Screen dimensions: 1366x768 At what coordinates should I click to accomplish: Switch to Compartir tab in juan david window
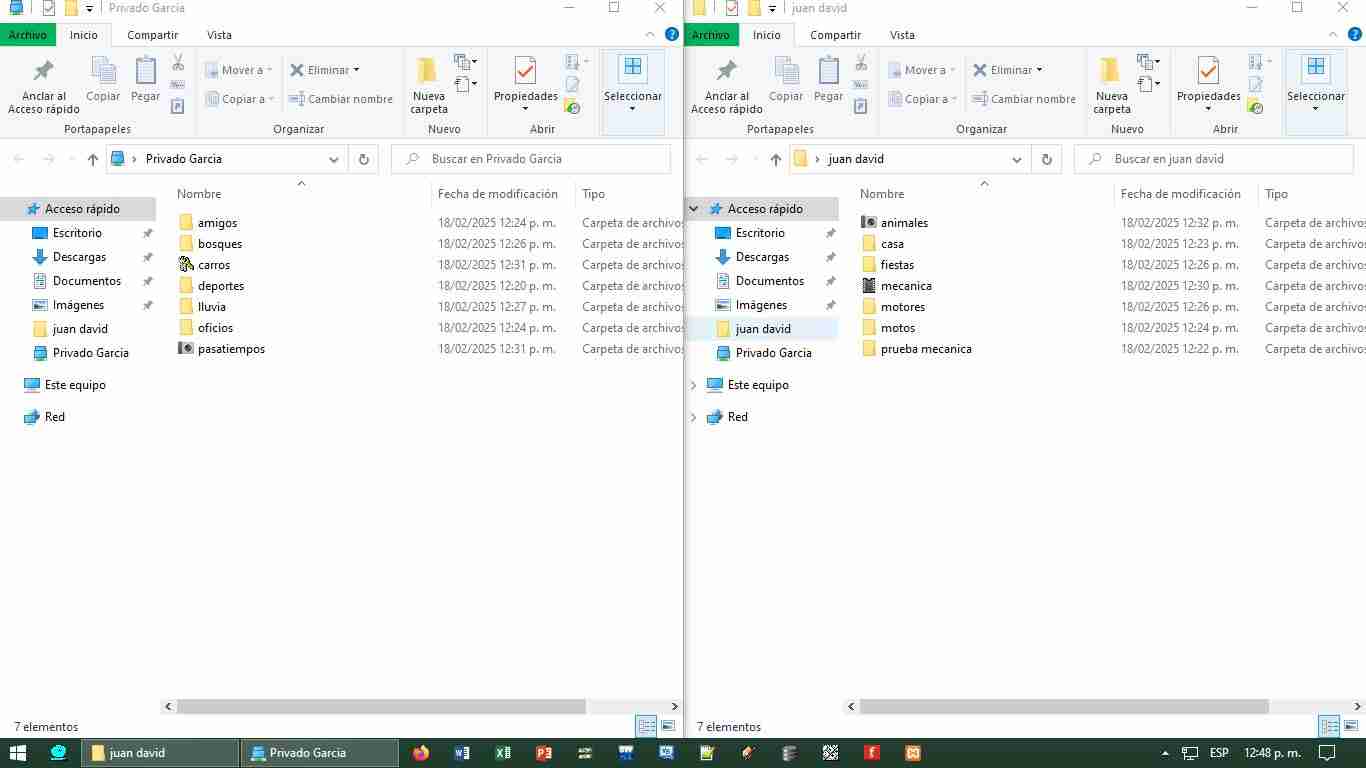pos(835,35)
